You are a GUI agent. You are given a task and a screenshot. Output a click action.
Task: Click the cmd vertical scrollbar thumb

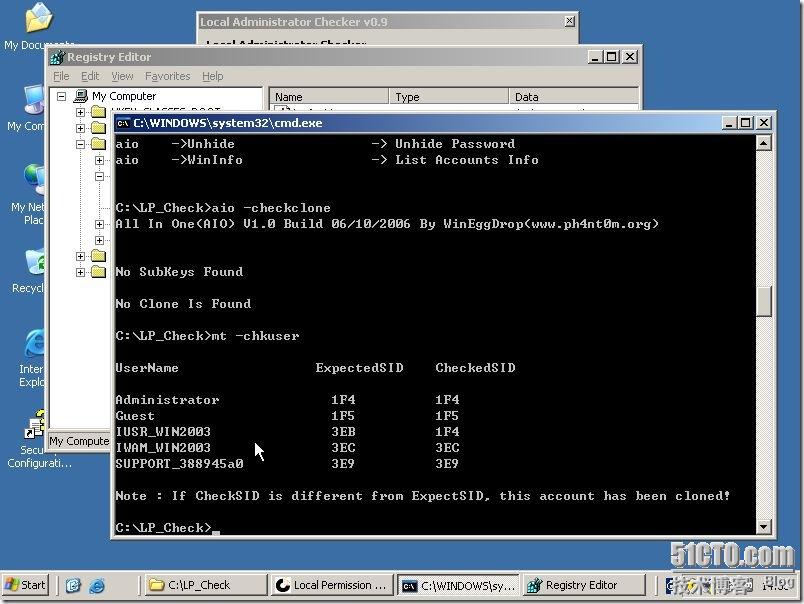pyautogui.click(x=763, y=301)
